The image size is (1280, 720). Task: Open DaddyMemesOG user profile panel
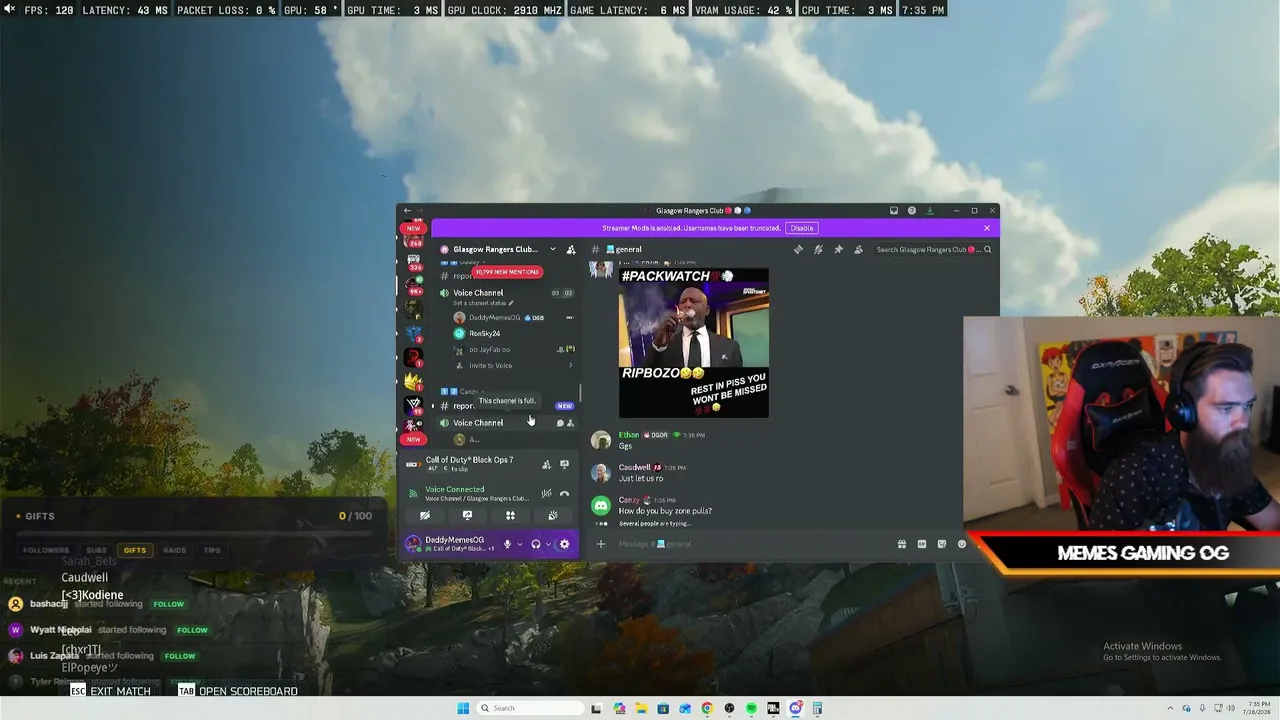pos(448,544)
